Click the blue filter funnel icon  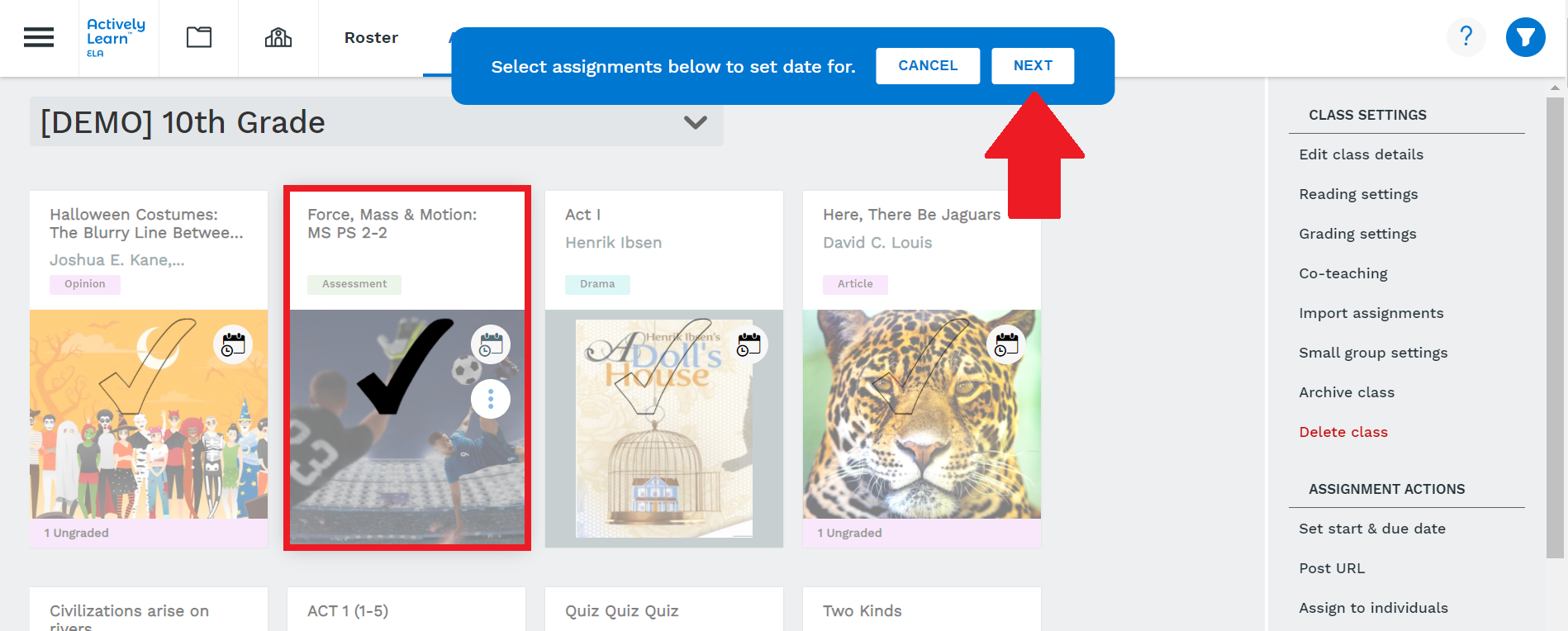(1525, 37)
